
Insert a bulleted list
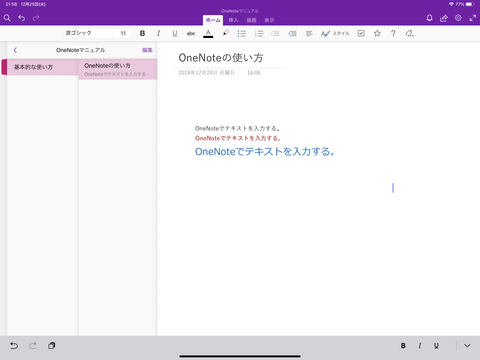[x=242, y=33]
